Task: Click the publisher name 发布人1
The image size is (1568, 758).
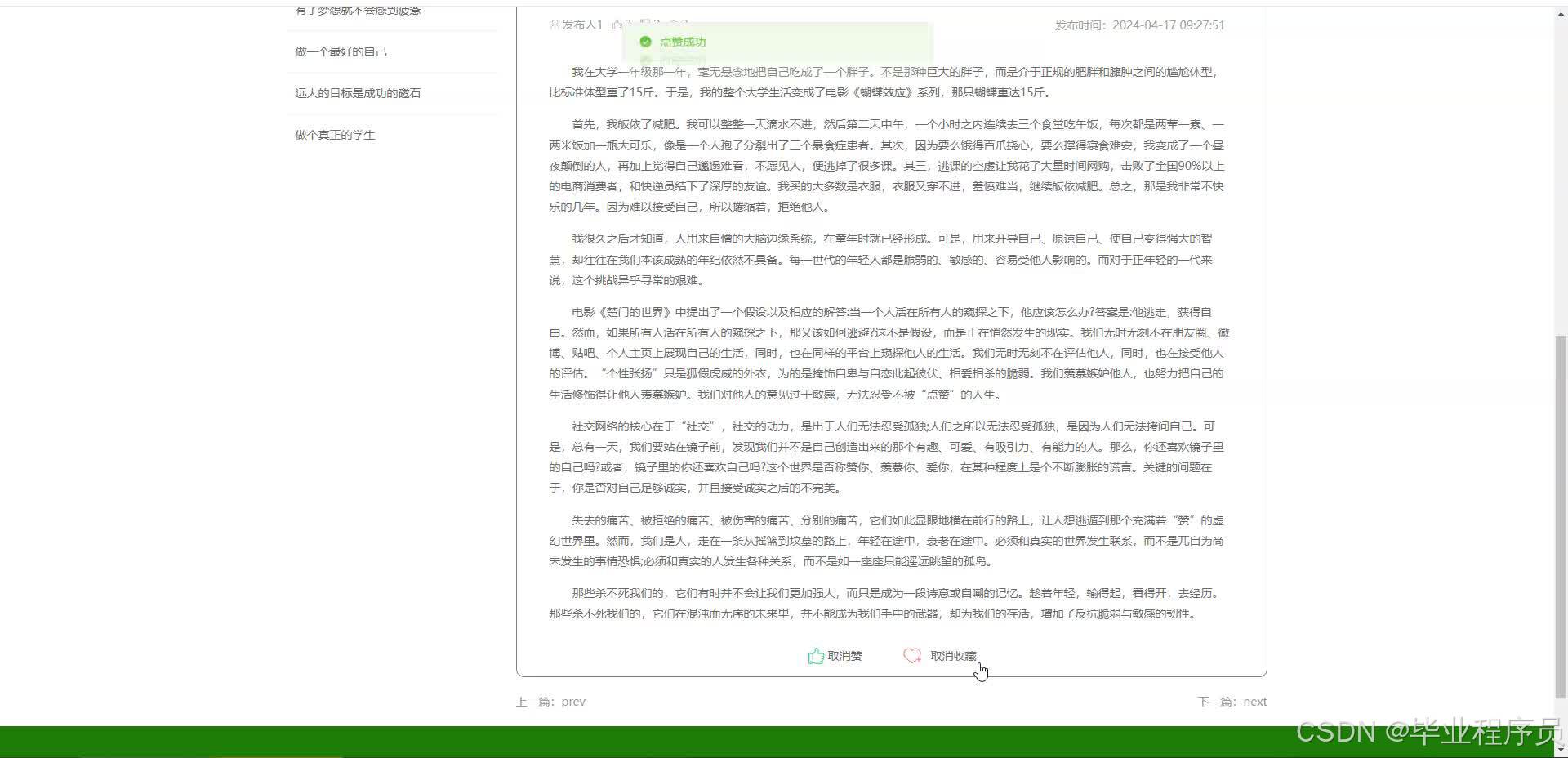Action: coord(582,25)
